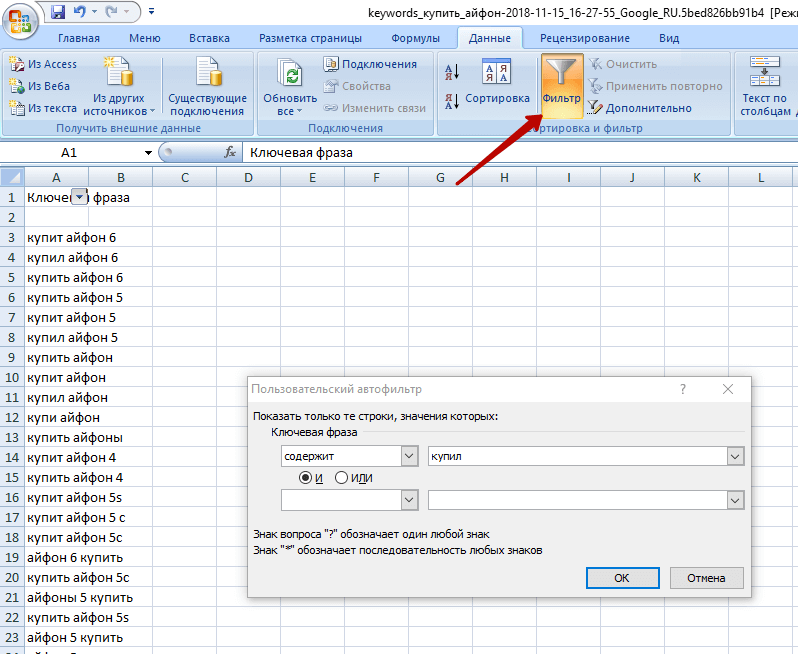This screenshot has height=654, width=798.
Task: Click the formula bar showing Ключевая фраза
Action: coord(500,153)
